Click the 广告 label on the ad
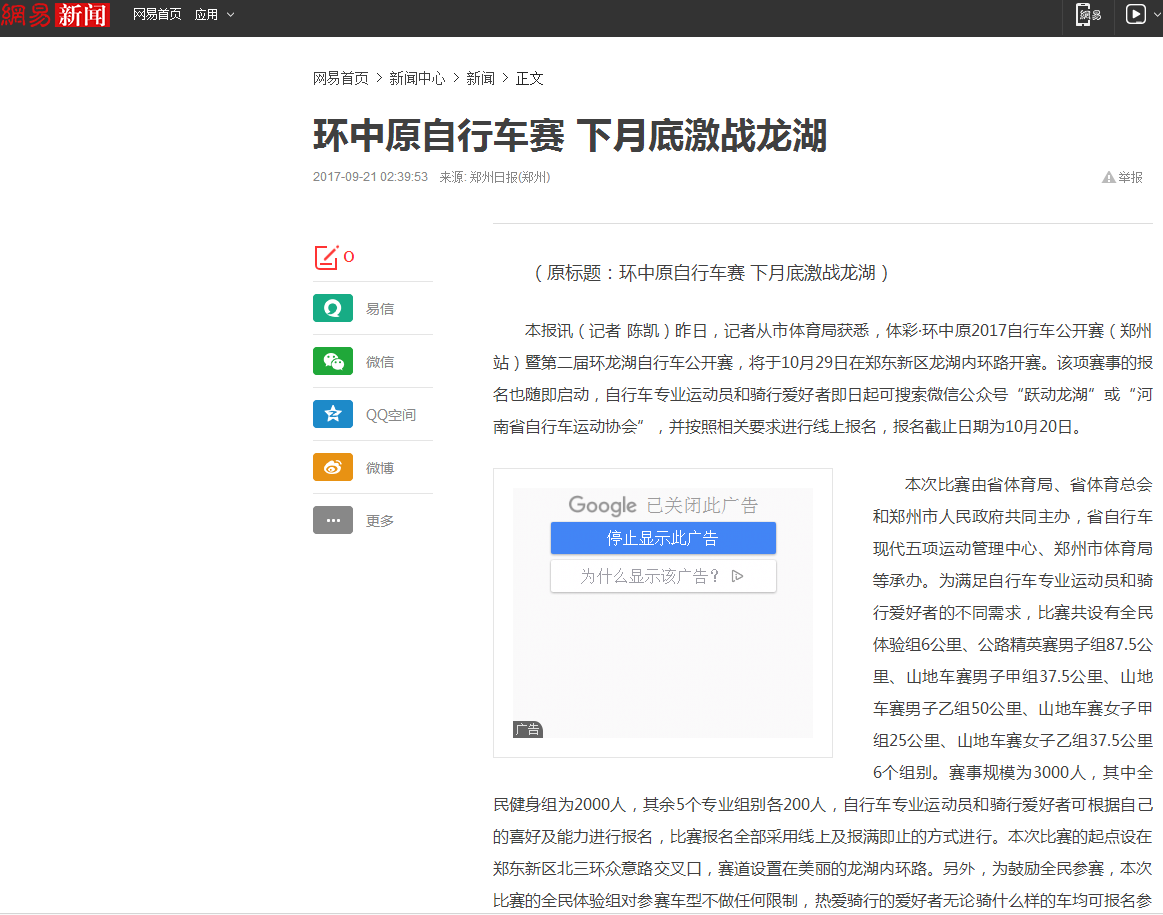 527,729
